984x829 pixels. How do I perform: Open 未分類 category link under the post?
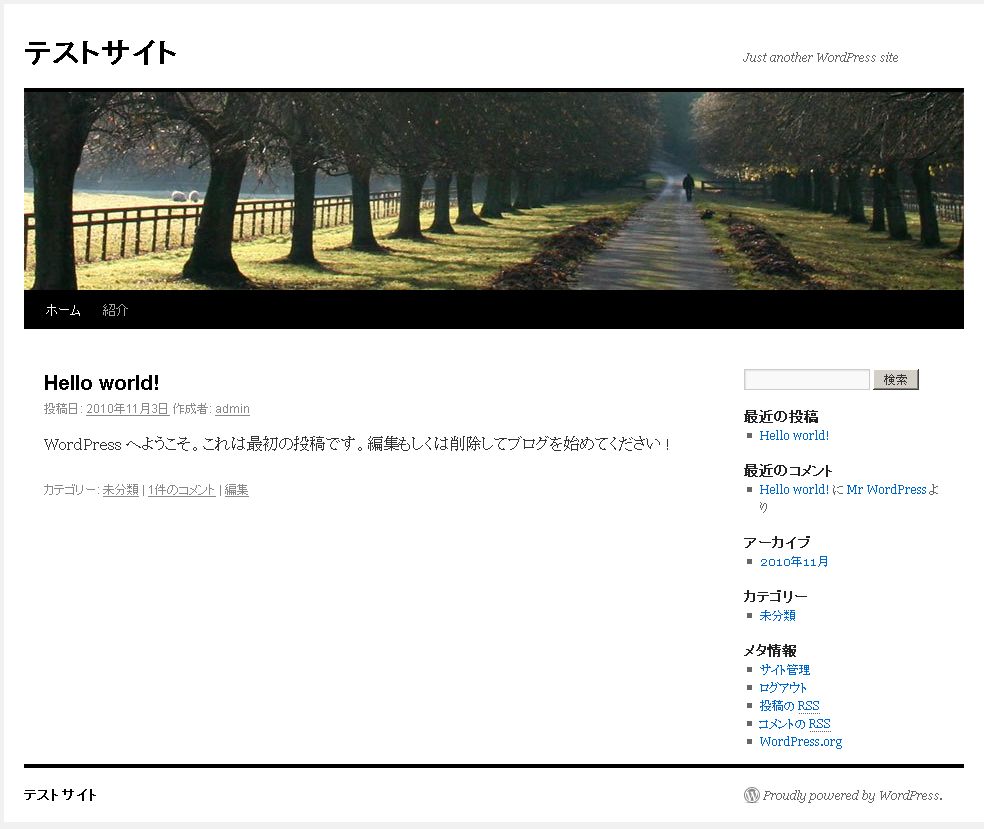pyautogui.click(x=120, y=490)
